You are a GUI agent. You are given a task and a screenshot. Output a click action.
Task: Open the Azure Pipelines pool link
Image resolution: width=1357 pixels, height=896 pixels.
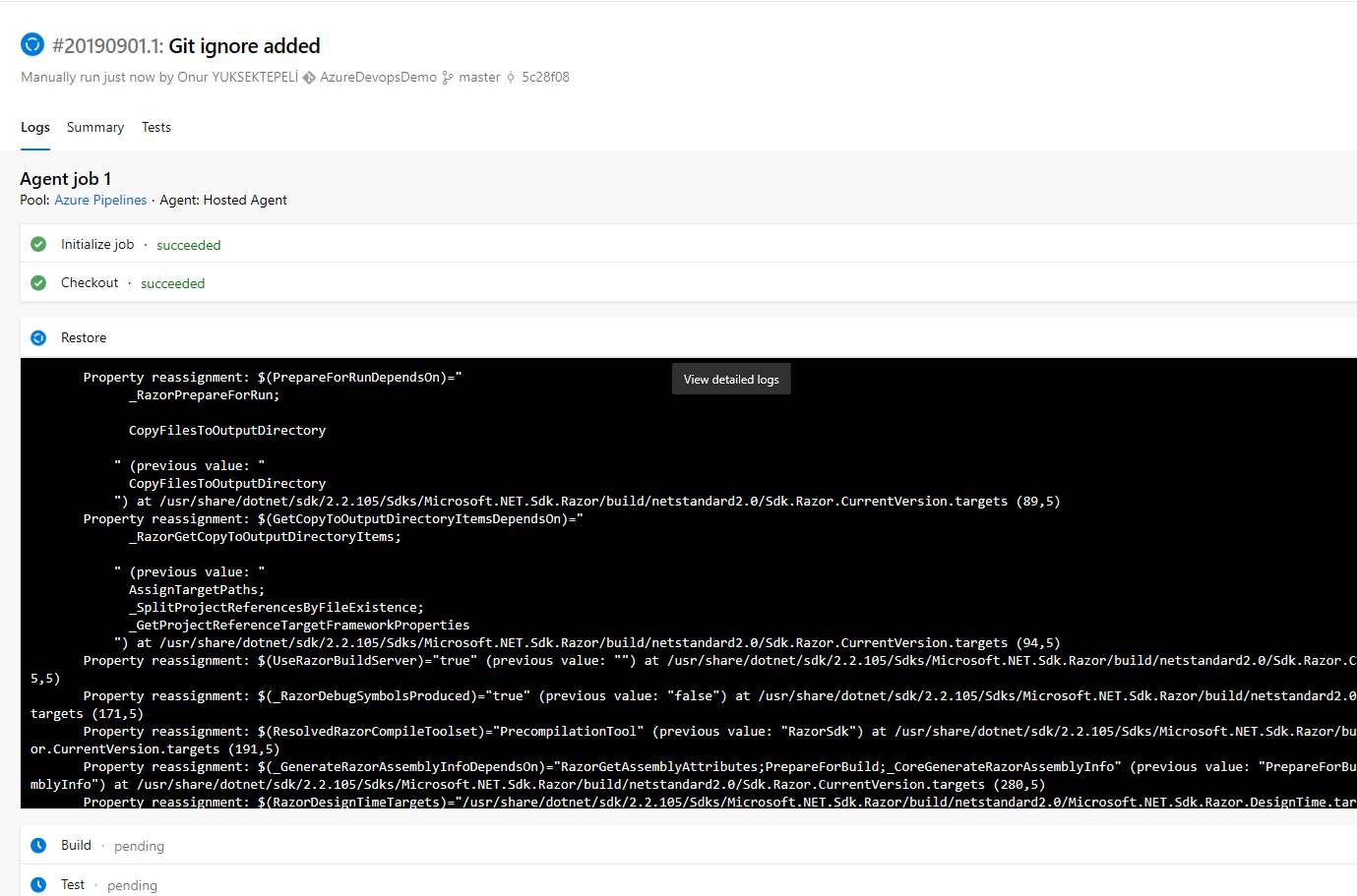(100, 201)
